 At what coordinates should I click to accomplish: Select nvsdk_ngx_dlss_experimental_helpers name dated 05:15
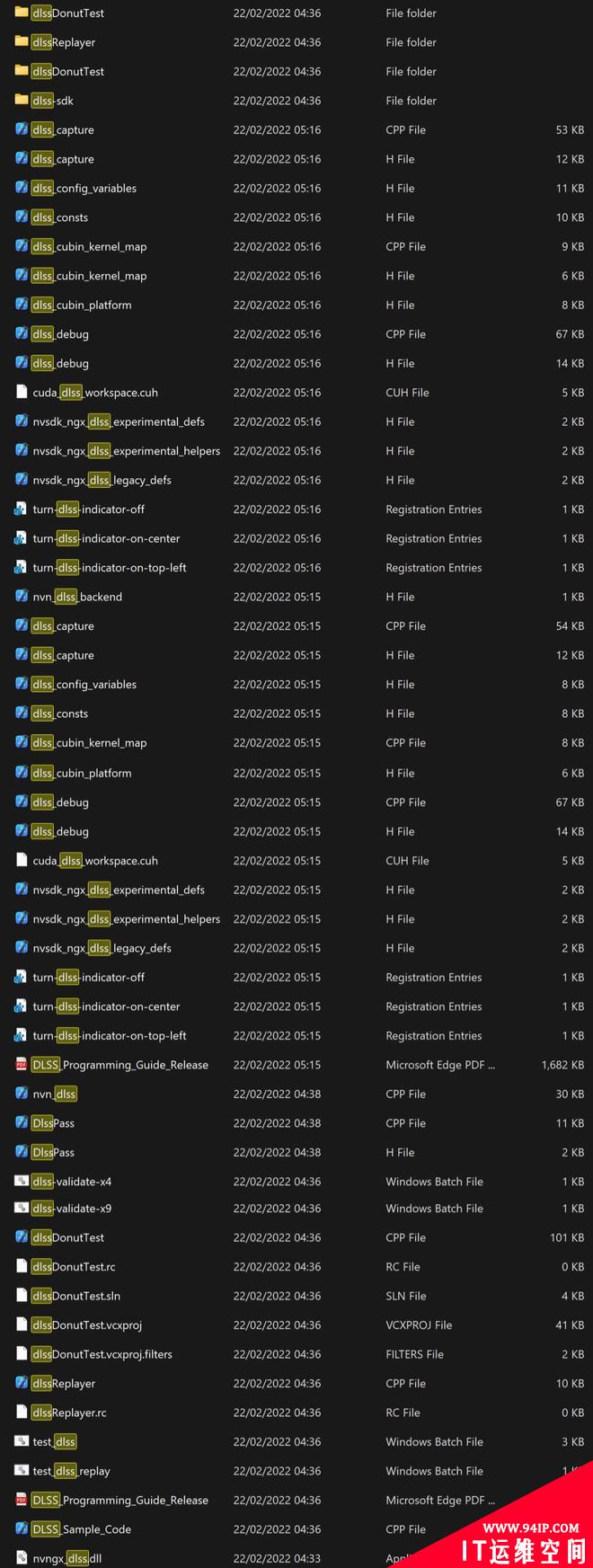tap(127, 919)
